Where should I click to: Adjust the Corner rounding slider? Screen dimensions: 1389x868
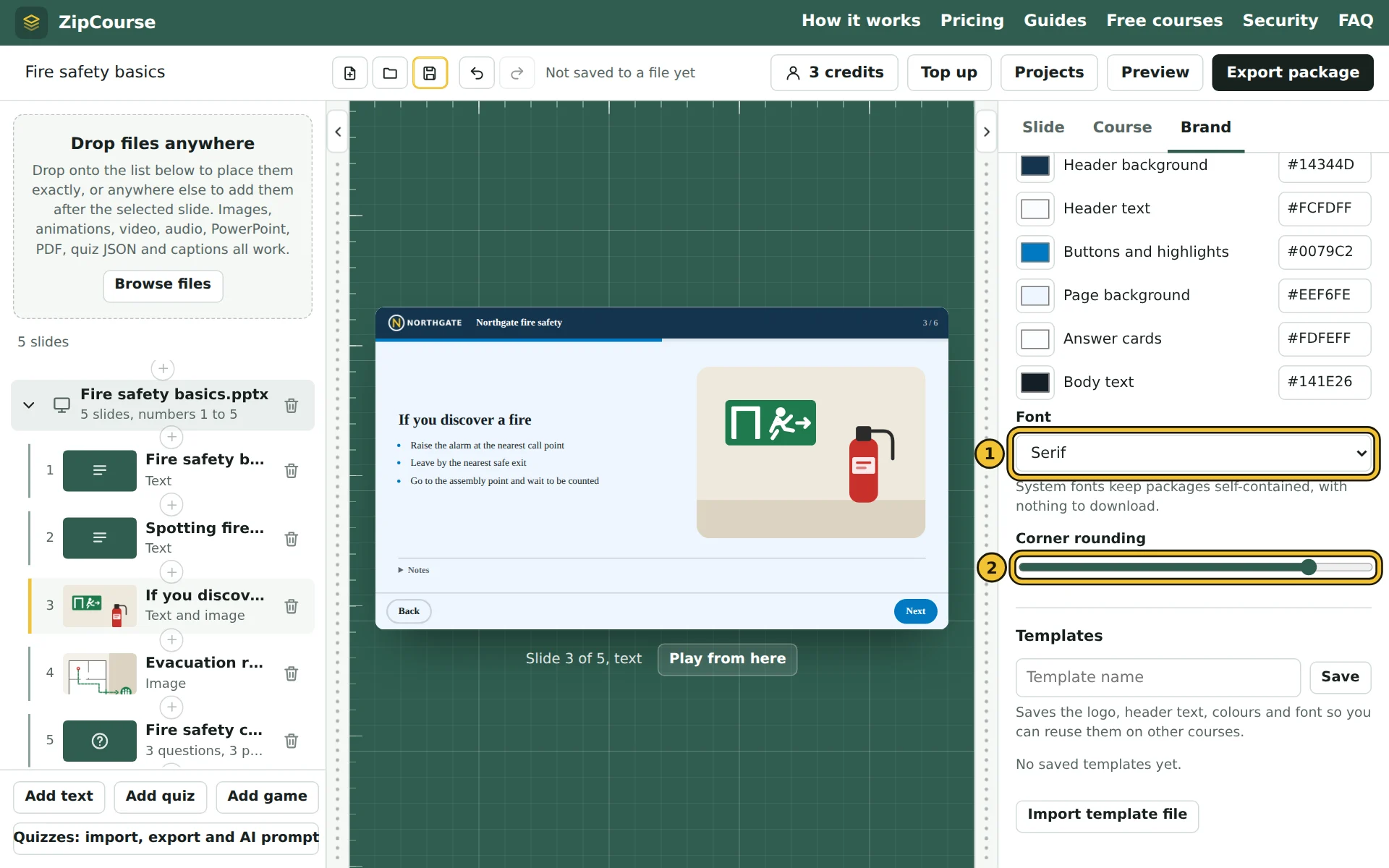coord(1195,567)
